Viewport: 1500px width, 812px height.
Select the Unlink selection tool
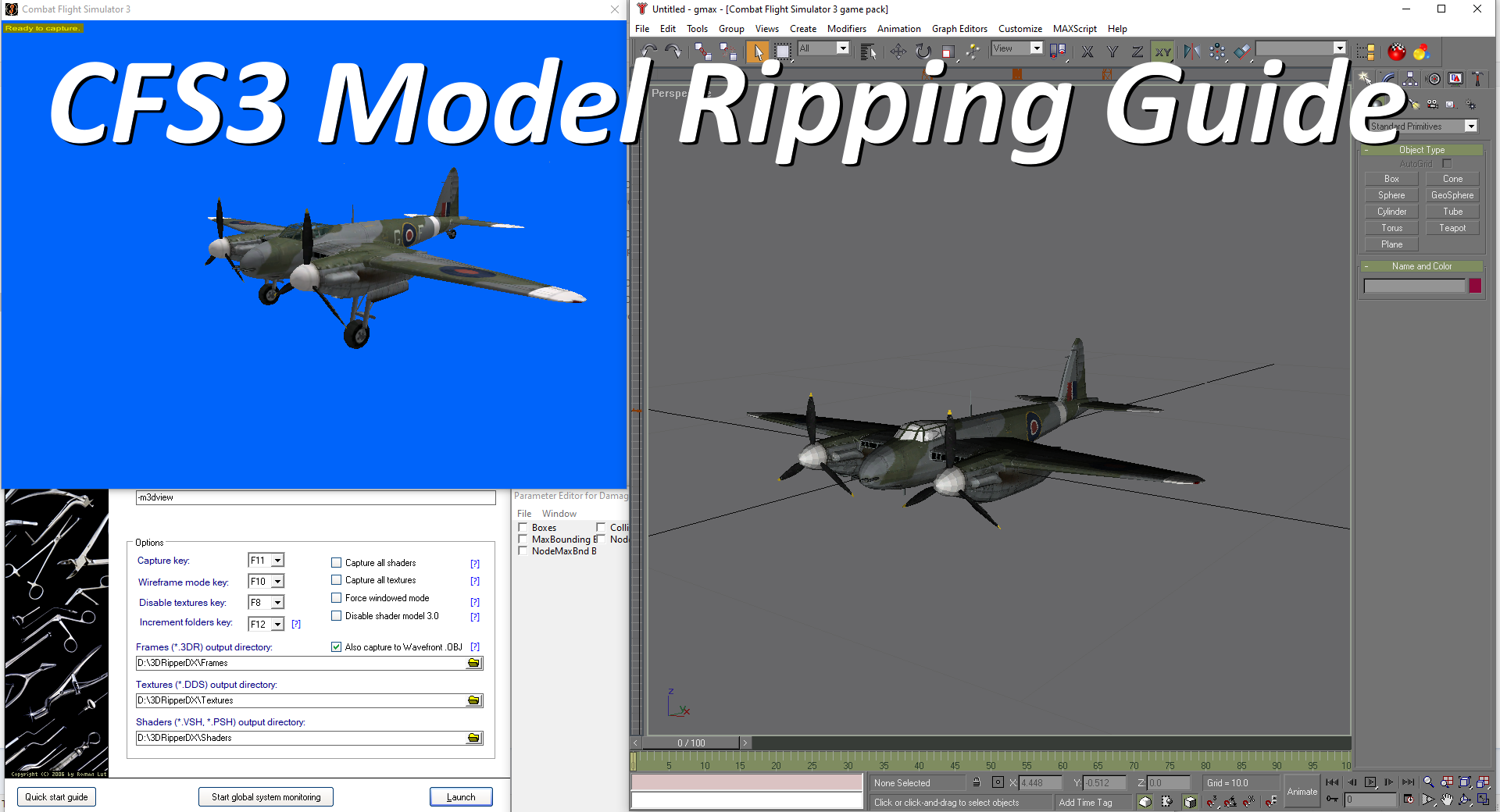click(x=728, y=52)
